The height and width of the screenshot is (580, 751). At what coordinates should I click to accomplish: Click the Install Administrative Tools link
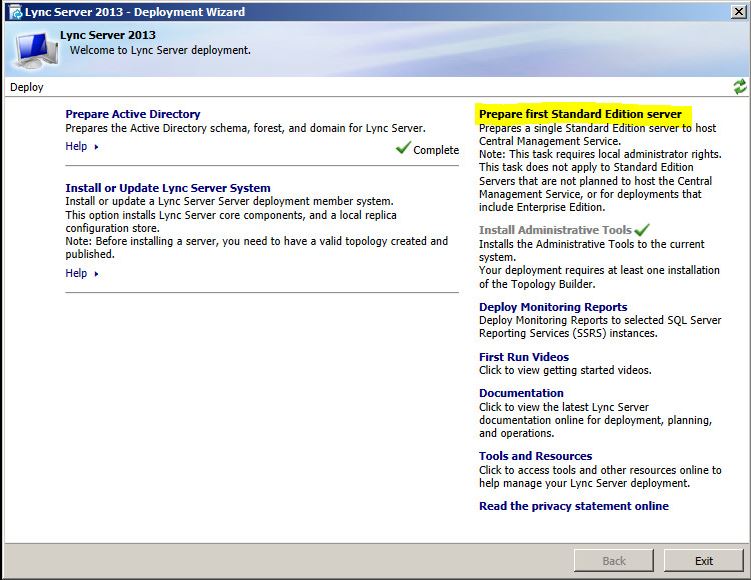coord(555,230)
